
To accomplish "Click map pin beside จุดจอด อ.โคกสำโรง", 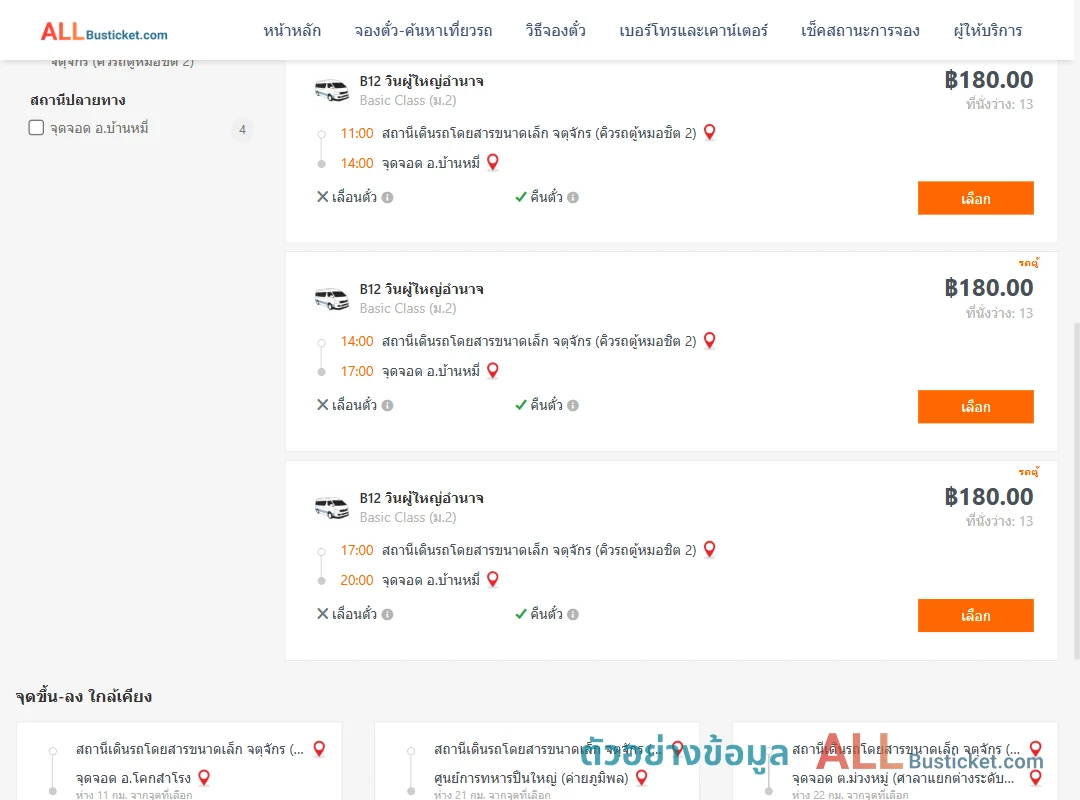I will (204, 777).
